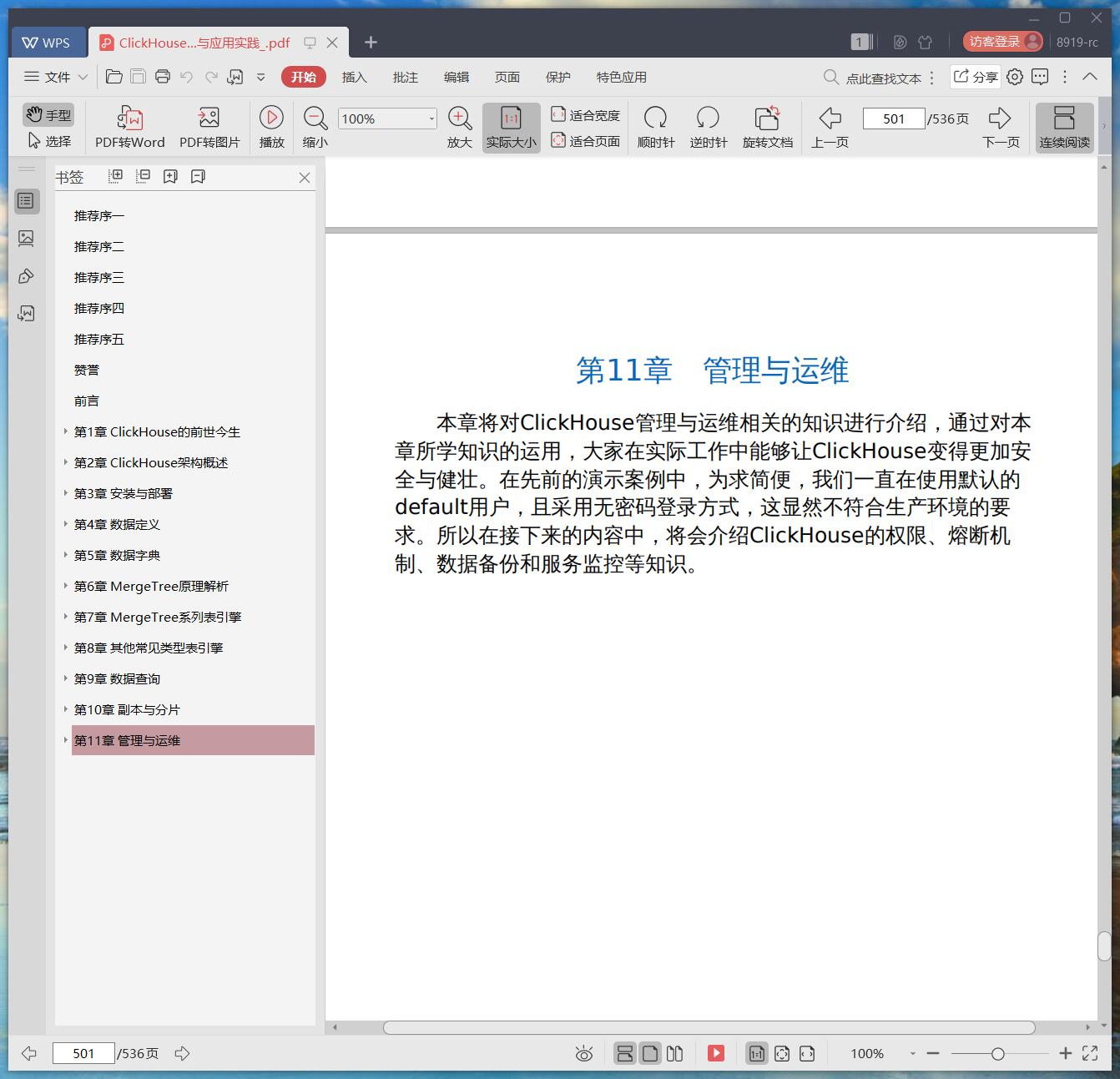Open the 文件 dropdown arrow
This screenshot has width=1120, height=1079.
pyautogui.click(x=83, y=77)
